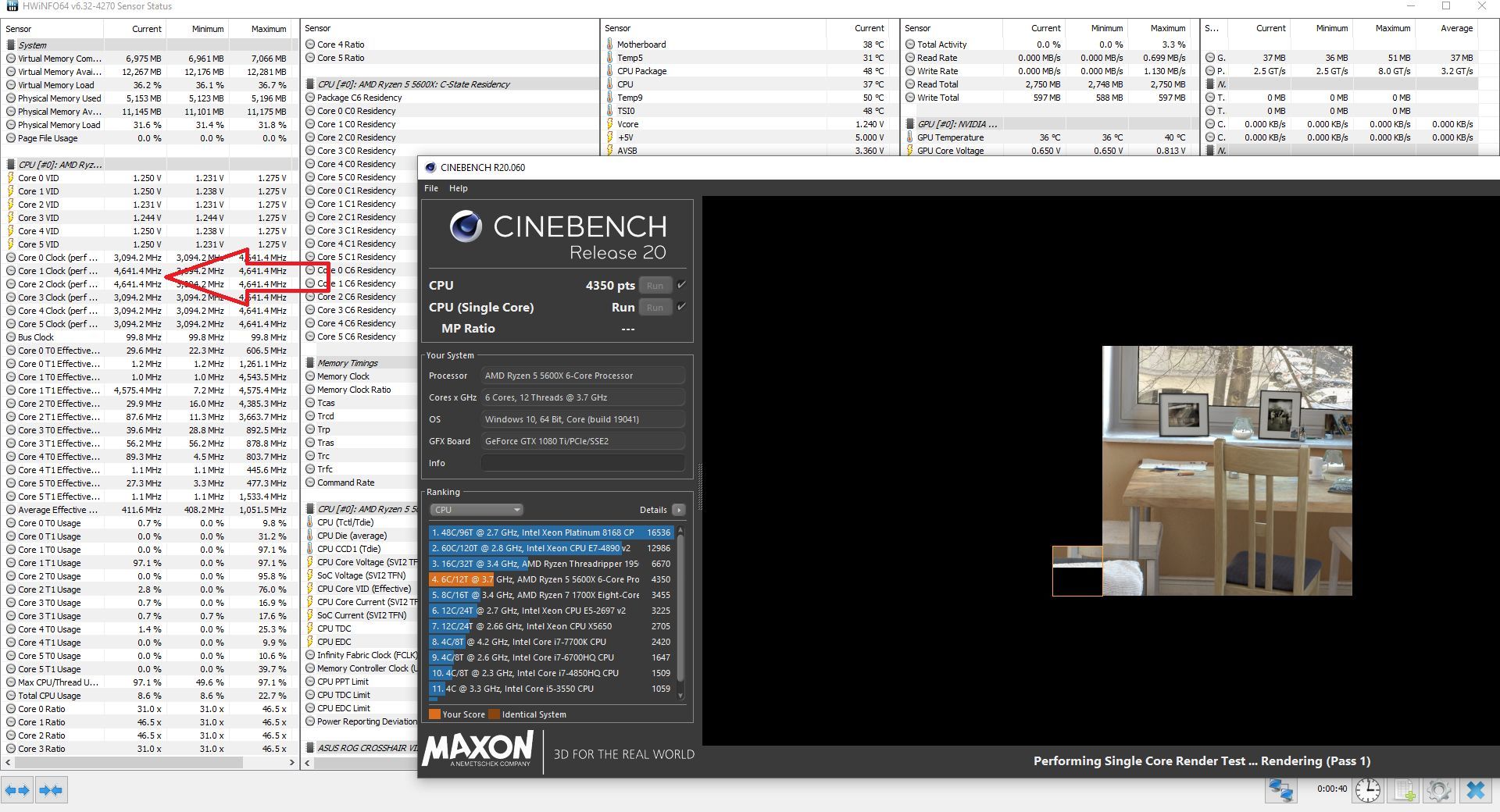Expand ranking Details arrow button
Image resolution: width=1500 pixels, height=812 pixels.
[678, 510]
